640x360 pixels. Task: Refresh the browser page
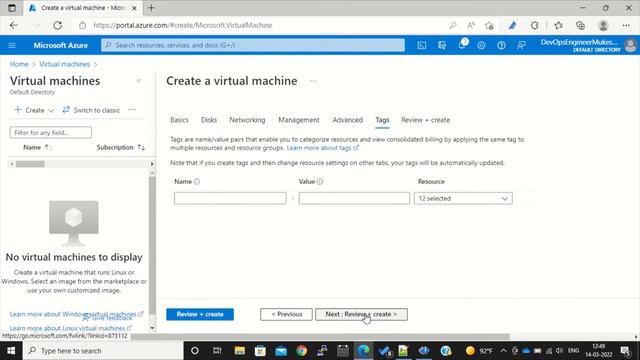[58, 25]
